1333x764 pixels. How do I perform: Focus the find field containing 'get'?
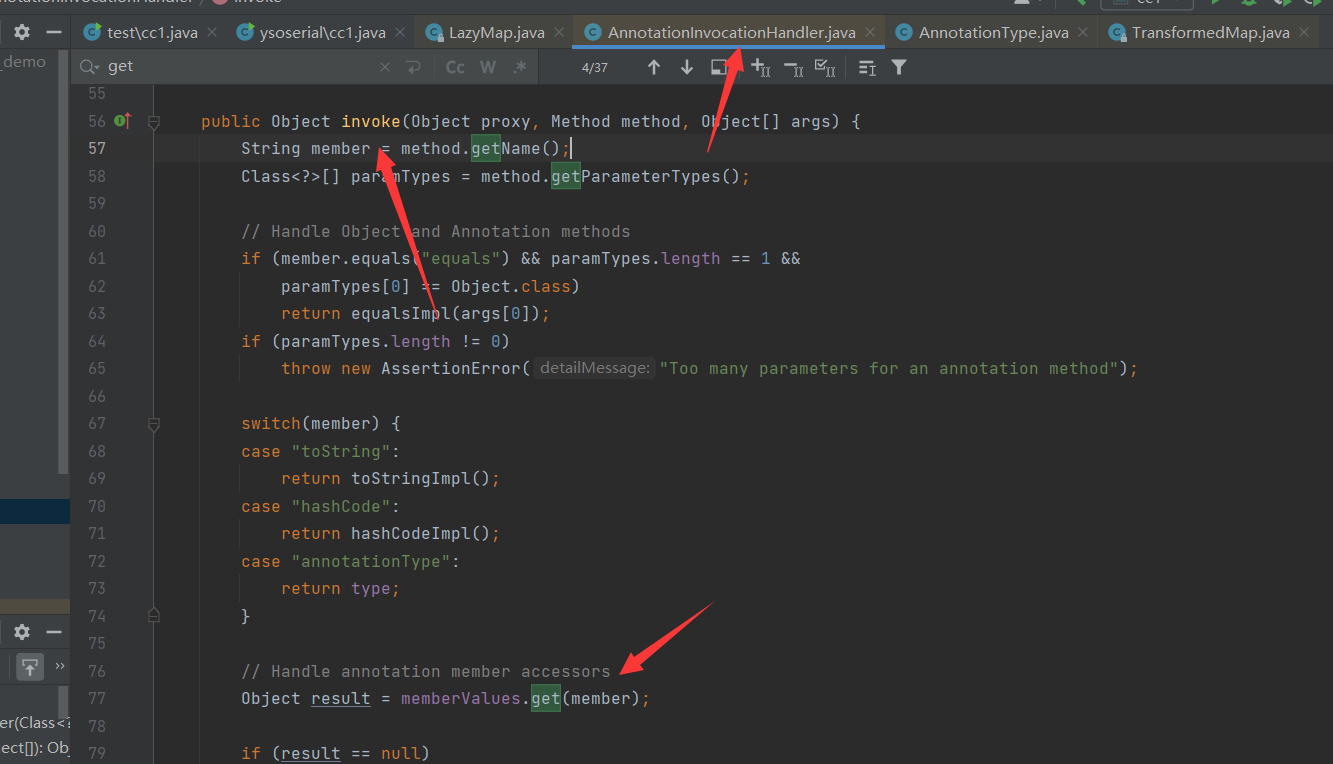pyautogui.click(x=240, y=67)
